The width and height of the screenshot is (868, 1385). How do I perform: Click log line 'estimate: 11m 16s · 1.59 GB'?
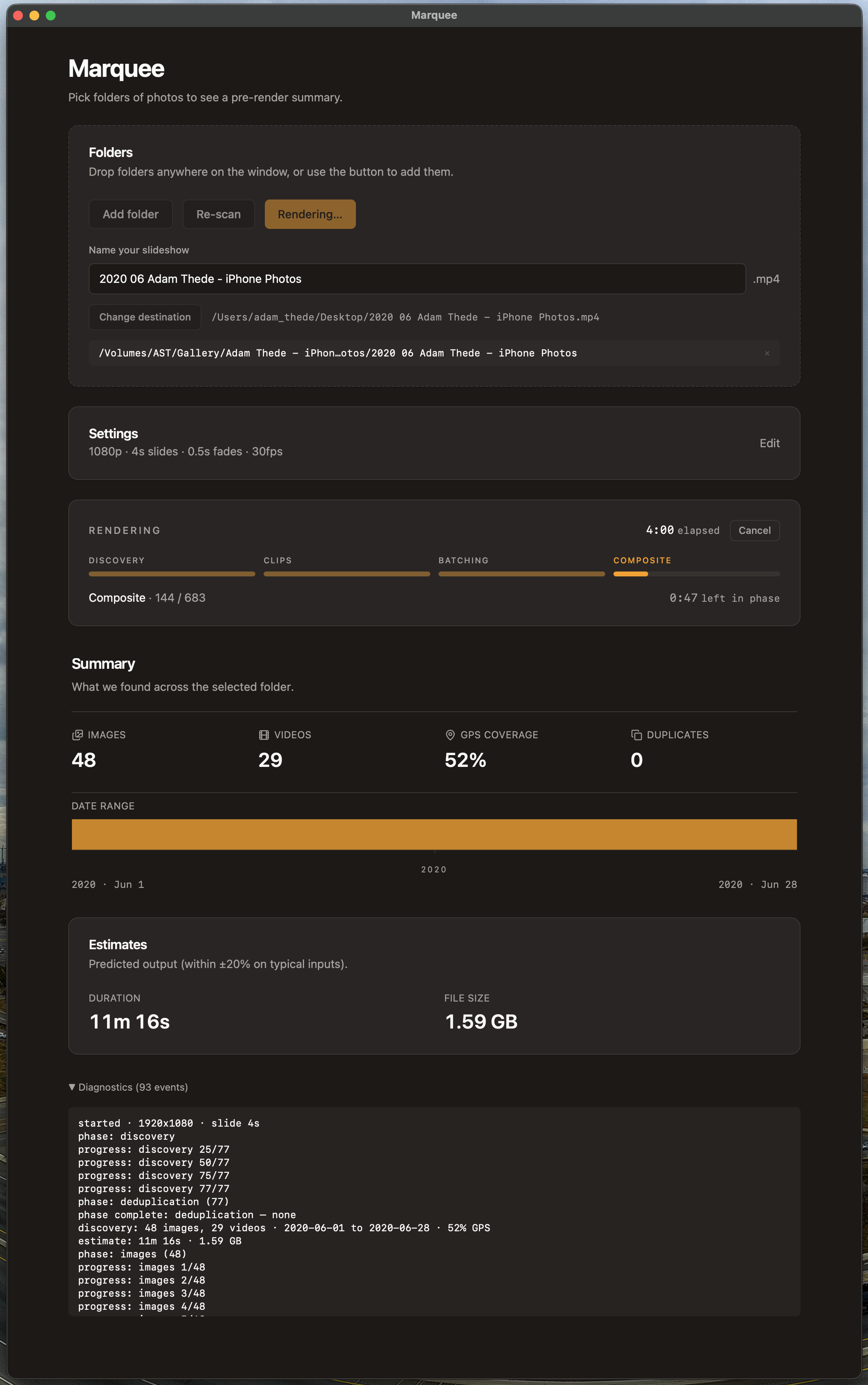160,1241
